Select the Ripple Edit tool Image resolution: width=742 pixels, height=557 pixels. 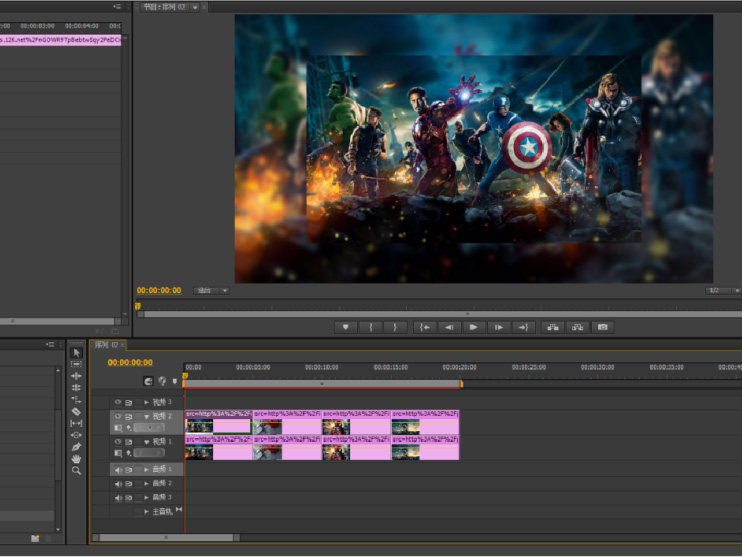click(76, 376)
